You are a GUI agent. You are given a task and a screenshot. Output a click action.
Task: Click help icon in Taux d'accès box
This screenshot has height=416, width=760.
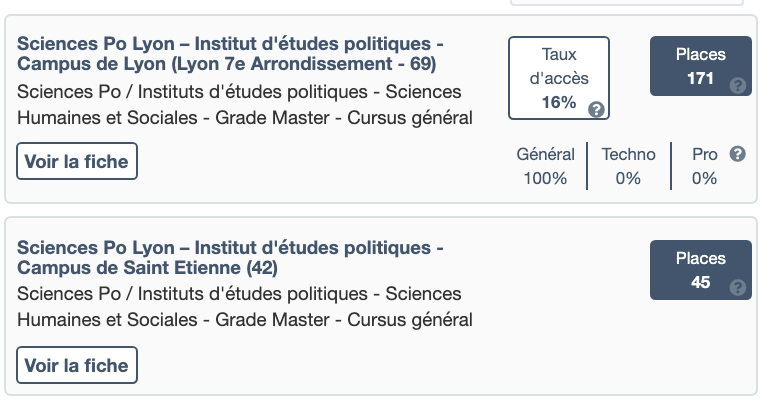point(596,109)
